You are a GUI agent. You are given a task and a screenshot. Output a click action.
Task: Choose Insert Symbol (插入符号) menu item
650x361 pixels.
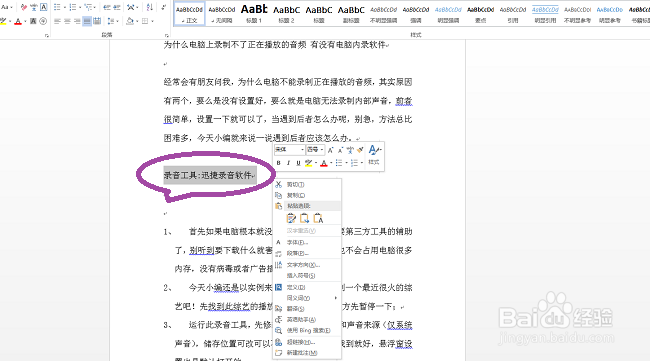[307, 276]
